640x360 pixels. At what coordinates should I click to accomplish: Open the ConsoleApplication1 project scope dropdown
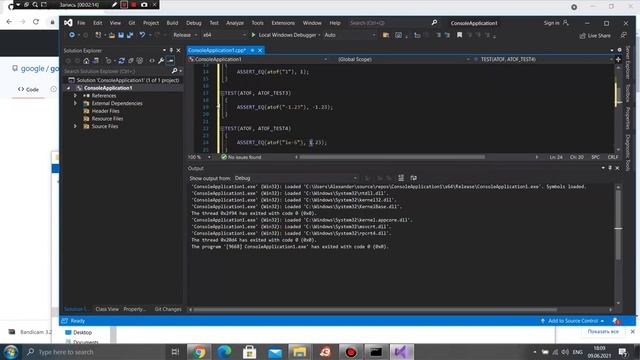pyautogui.click(x=258, y=60)
